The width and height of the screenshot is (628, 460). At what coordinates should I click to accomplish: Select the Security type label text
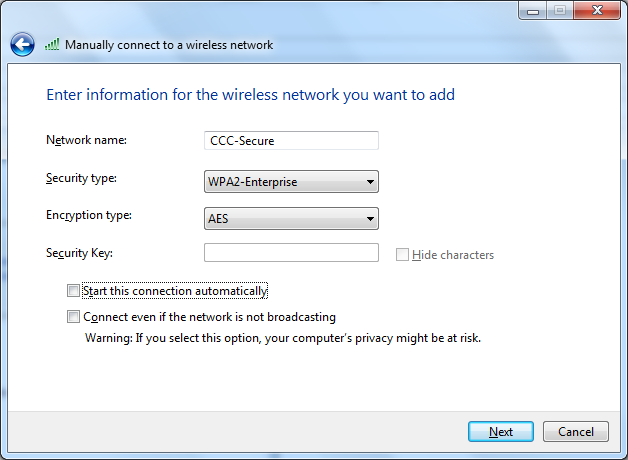point(81,178)
